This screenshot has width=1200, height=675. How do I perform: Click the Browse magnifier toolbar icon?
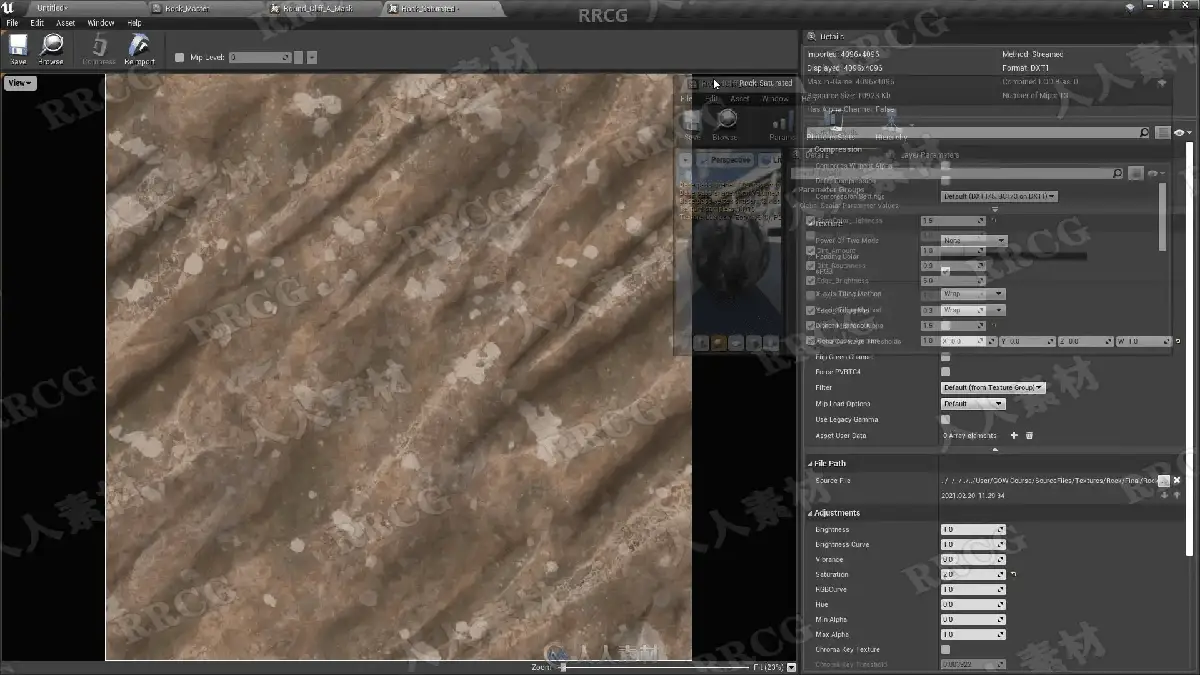pyautogui.click(x=51, y=48)
